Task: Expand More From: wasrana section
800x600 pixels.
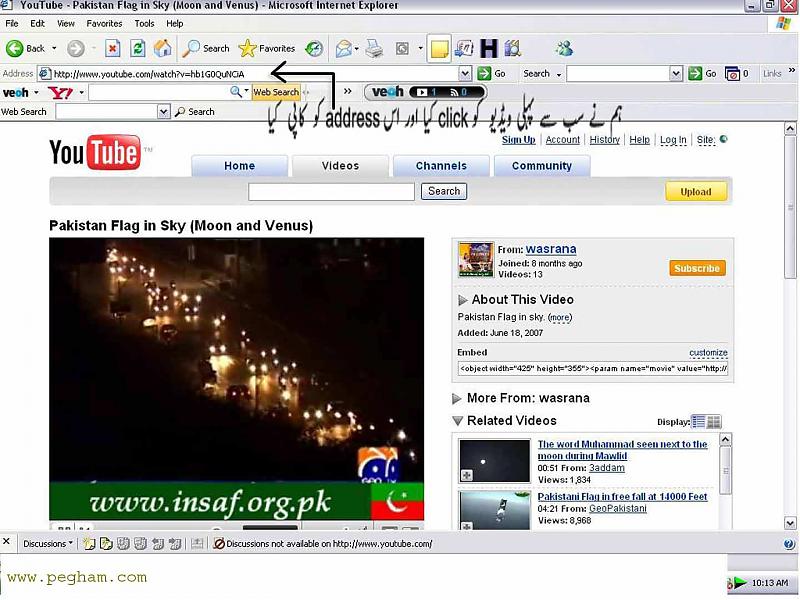Action: point(457,398)
